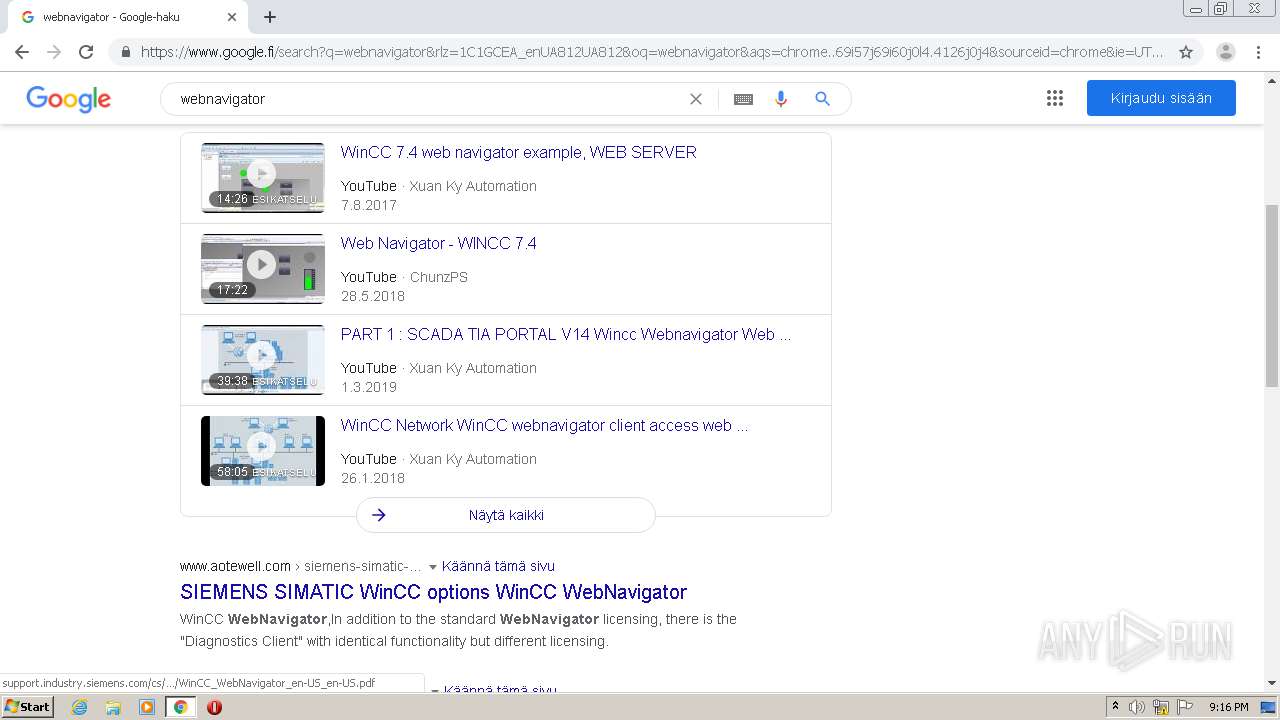
Task: Close the webnavigator Google-haku tab
Action: click(232, 17)
